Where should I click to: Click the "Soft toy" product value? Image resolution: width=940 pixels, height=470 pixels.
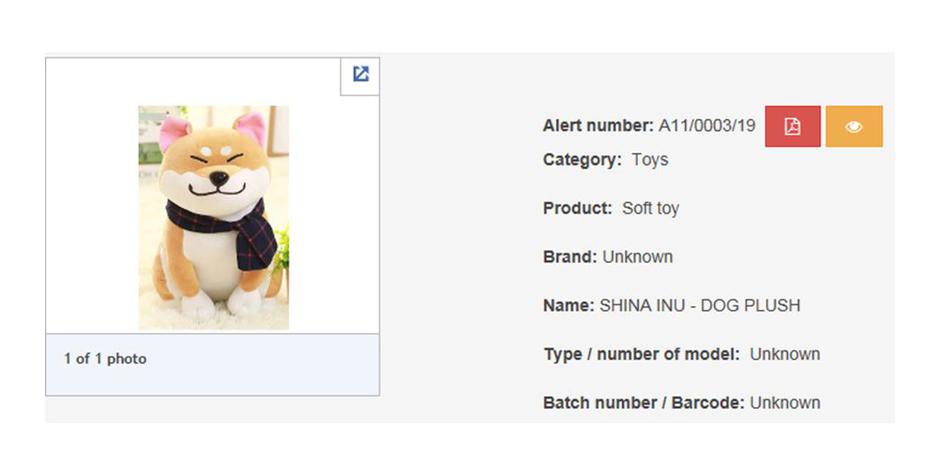[650, 208]
